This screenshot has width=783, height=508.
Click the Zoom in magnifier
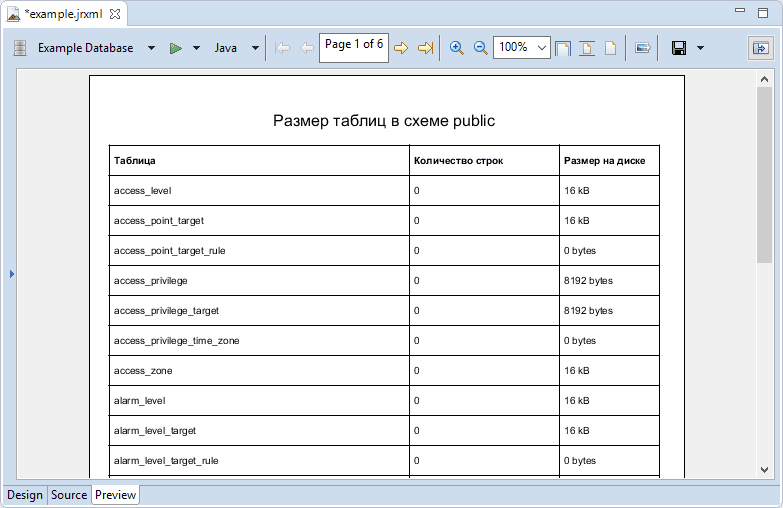coord(456,48)
